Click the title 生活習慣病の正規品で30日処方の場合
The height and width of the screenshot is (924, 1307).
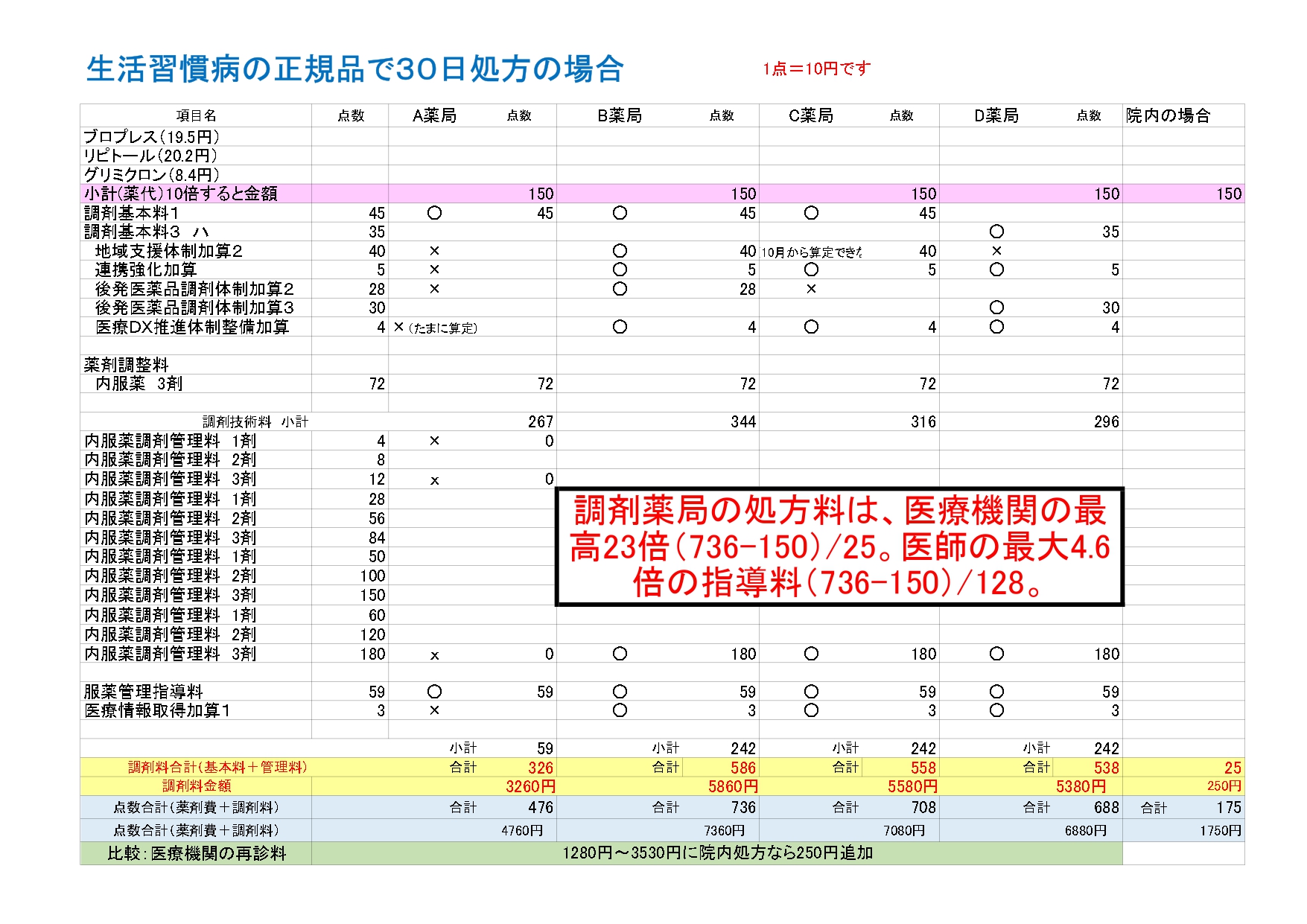[x=354, y=69]
